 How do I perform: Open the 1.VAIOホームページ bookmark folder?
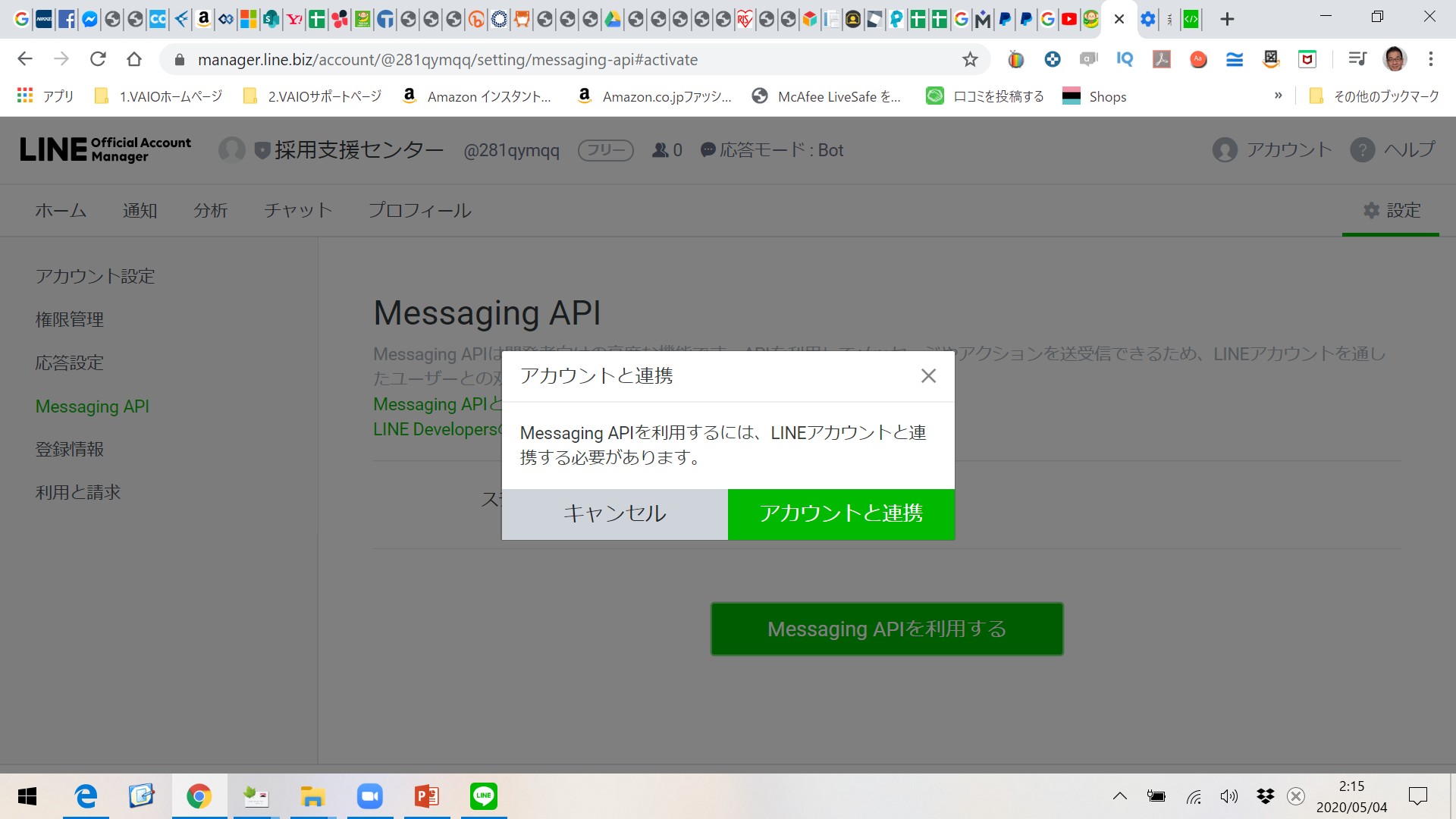click(158, 96)
